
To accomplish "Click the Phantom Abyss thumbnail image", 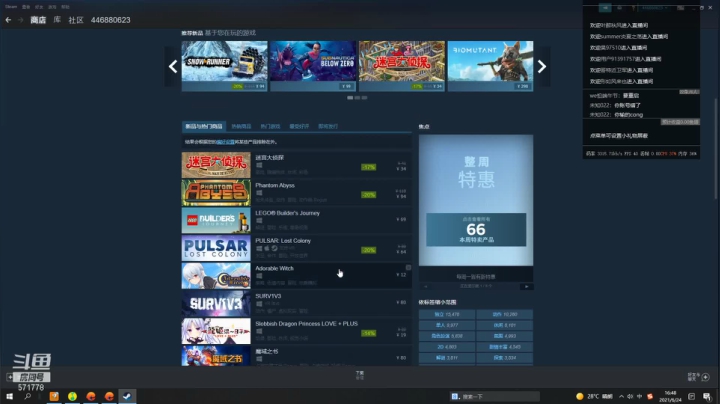I will [x=216, y=193].
